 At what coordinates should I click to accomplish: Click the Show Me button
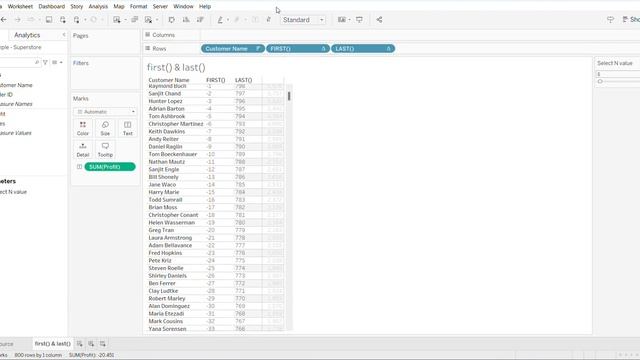point(631,20)
